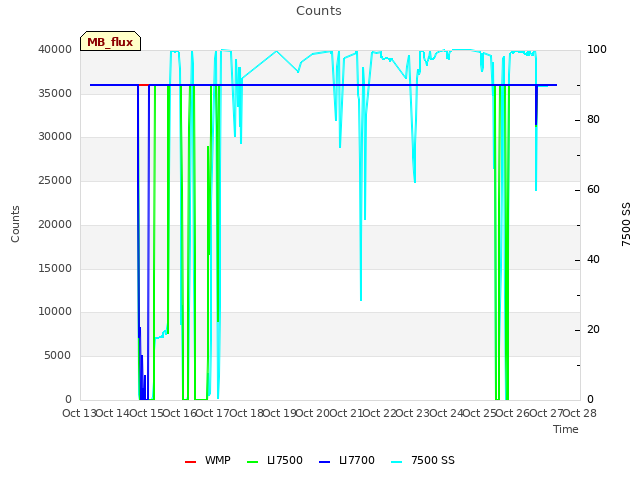
Task: Click the 30000 tick label
Action: click(55, 136)
